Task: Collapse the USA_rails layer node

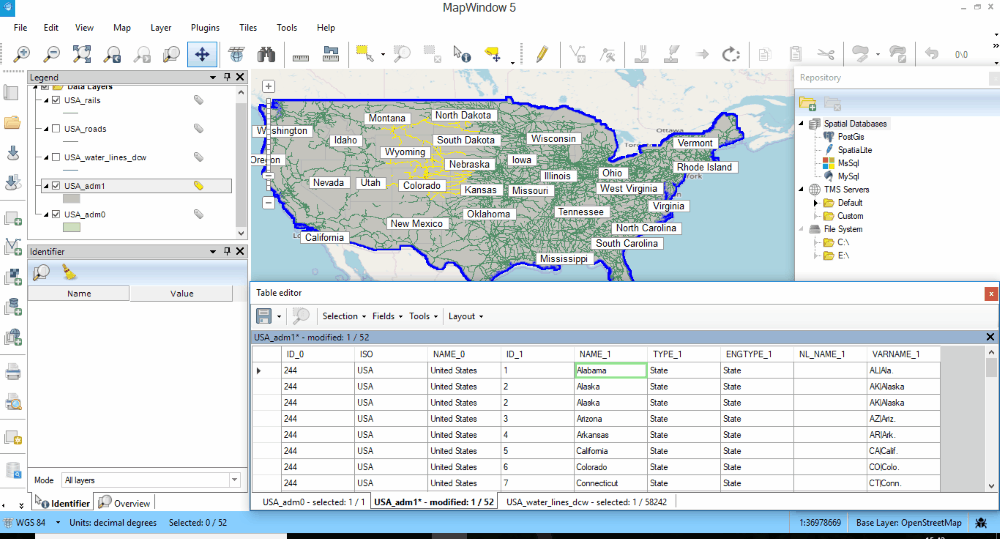Action: tap(46, 100)
